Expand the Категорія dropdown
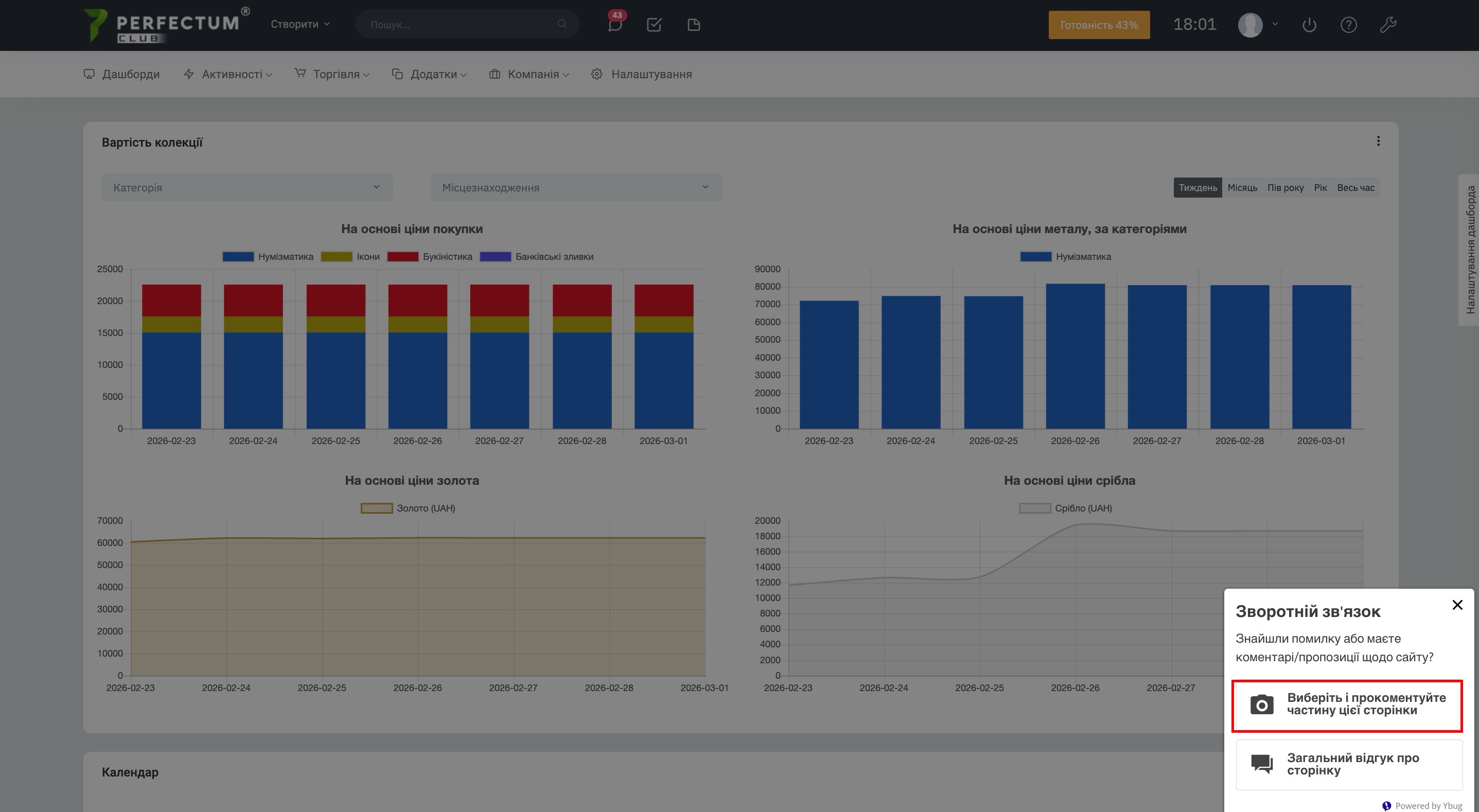1479x812 pixels. point(248,188)
